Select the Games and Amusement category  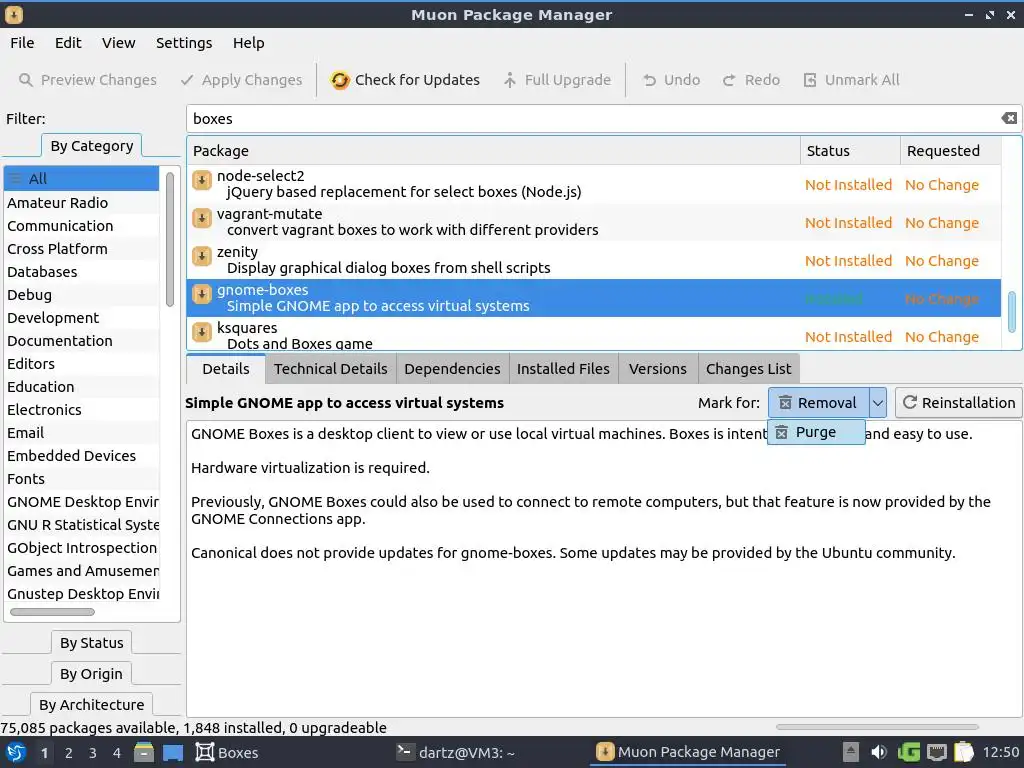click(x=82, y=571)
